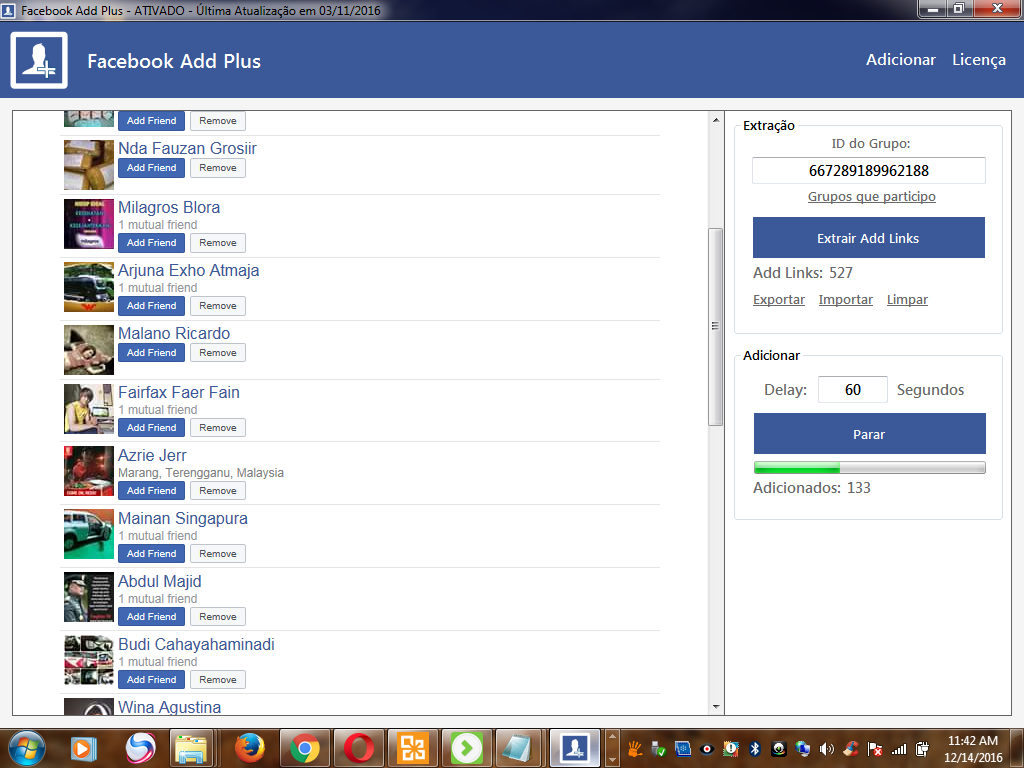Click Mainan Singapura profile thumbnail
Screen dimensions: 1024x768
pyautogui.click(x=89, y=534)
